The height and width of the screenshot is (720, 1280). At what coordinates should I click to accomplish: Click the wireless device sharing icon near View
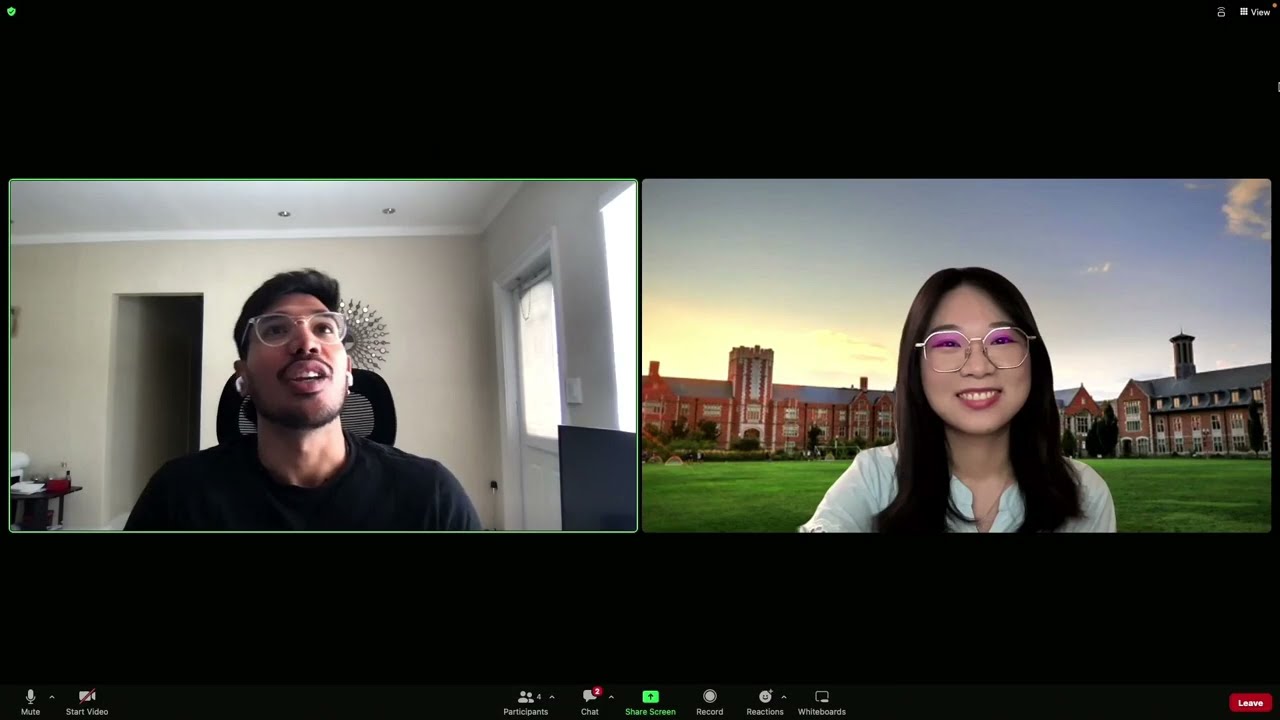[x=1221, y=12]
